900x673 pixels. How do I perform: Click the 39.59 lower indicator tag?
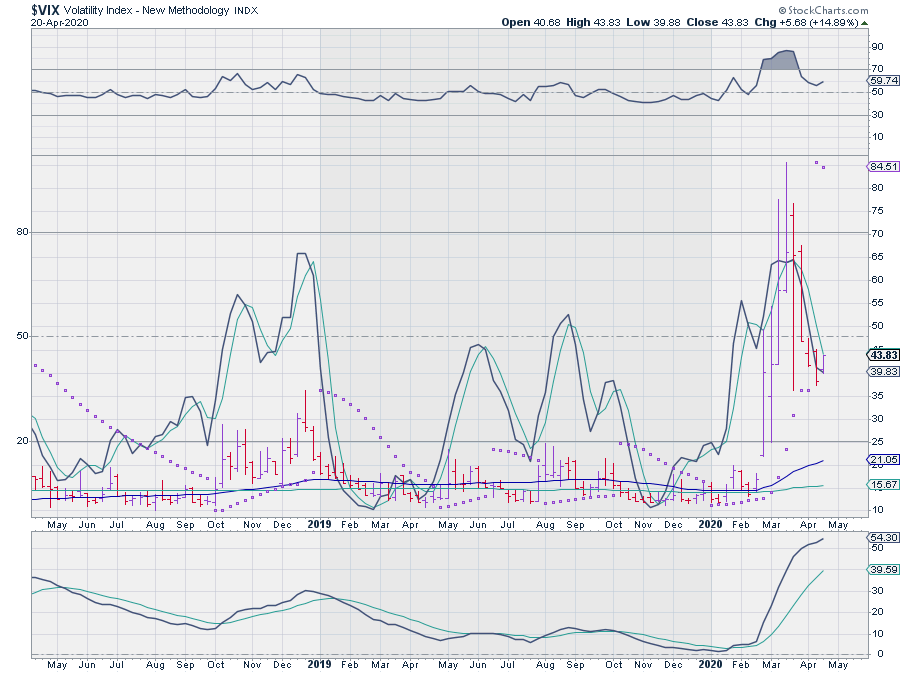pos(882,570)
